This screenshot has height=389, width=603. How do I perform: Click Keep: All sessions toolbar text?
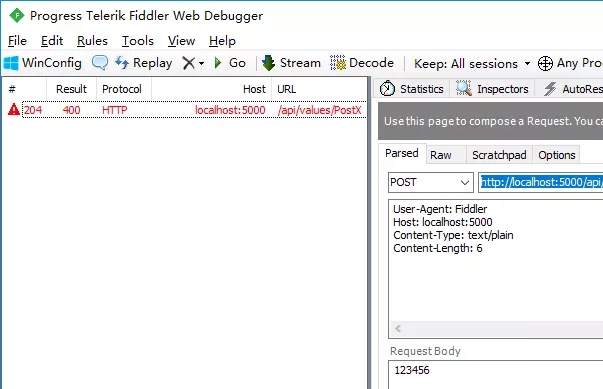pyautogui.click(x=466, y=63)
